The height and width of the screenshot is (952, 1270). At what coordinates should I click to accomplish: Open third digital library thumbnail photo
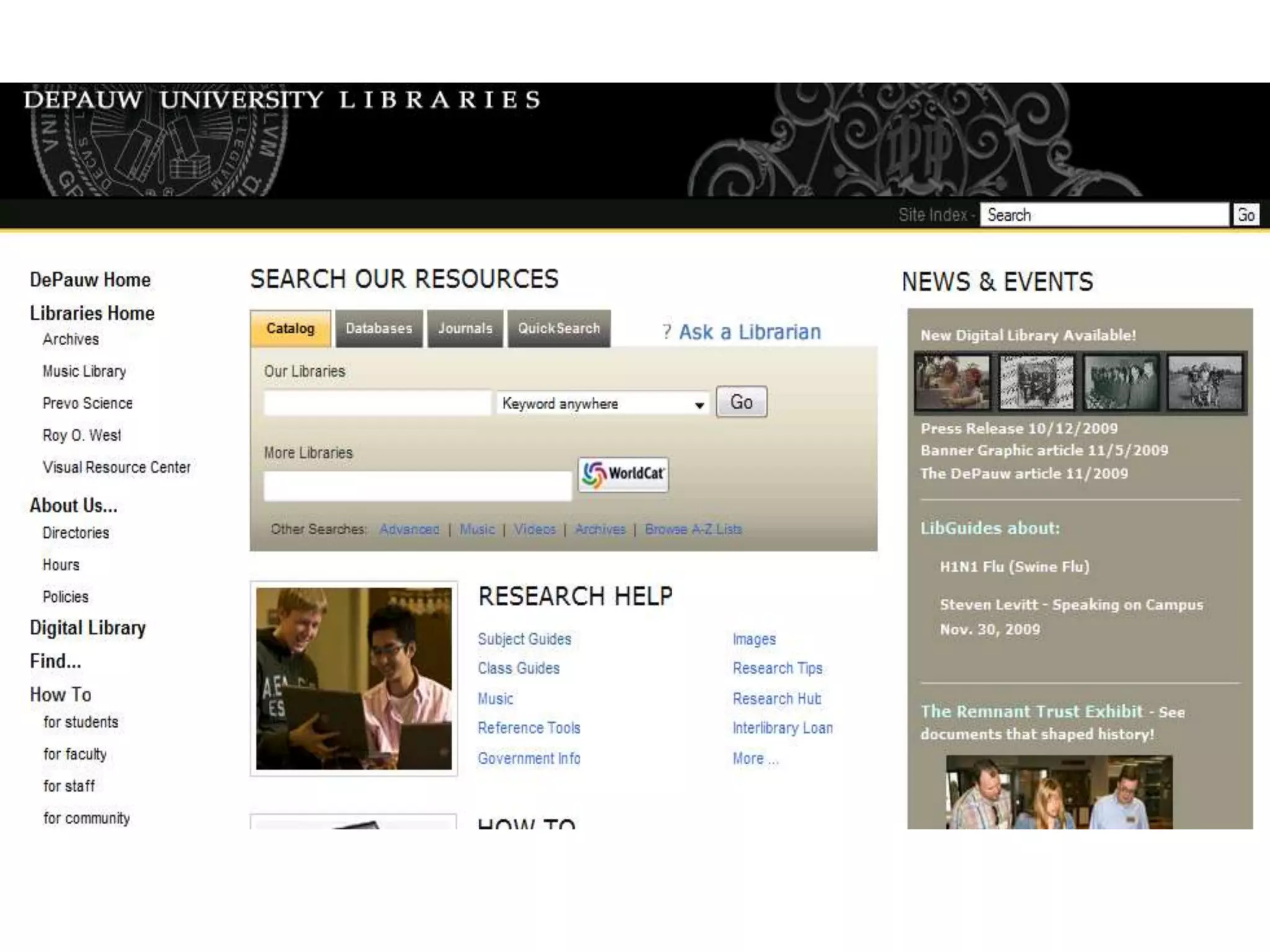(x=1121, y=382)
